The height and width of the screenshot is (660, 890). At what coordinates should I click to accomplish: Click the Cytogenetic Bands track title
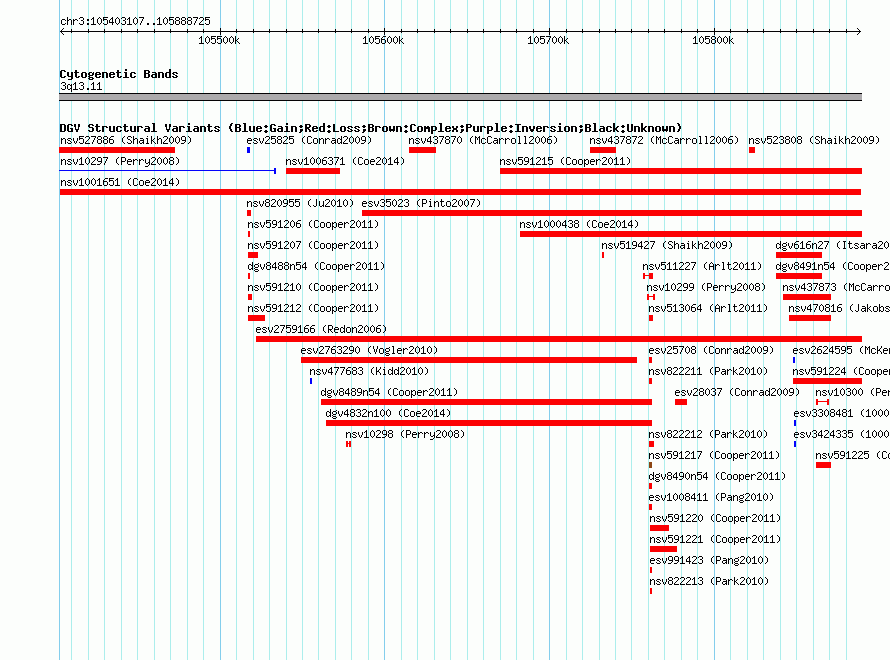[x=119, y=74]
